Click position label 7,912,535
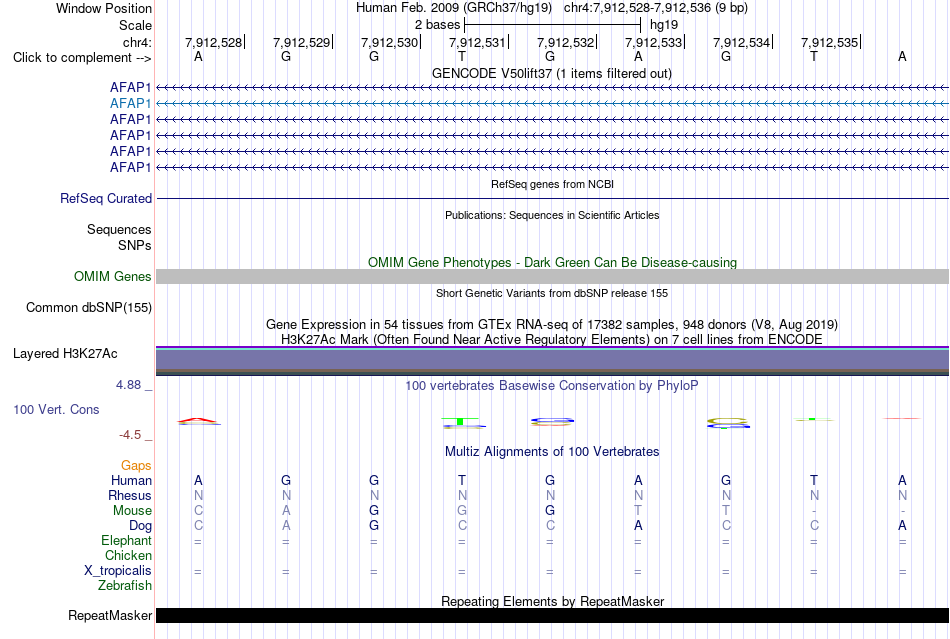The height and width of the screenshot is (639, 950). pos(829,42)
